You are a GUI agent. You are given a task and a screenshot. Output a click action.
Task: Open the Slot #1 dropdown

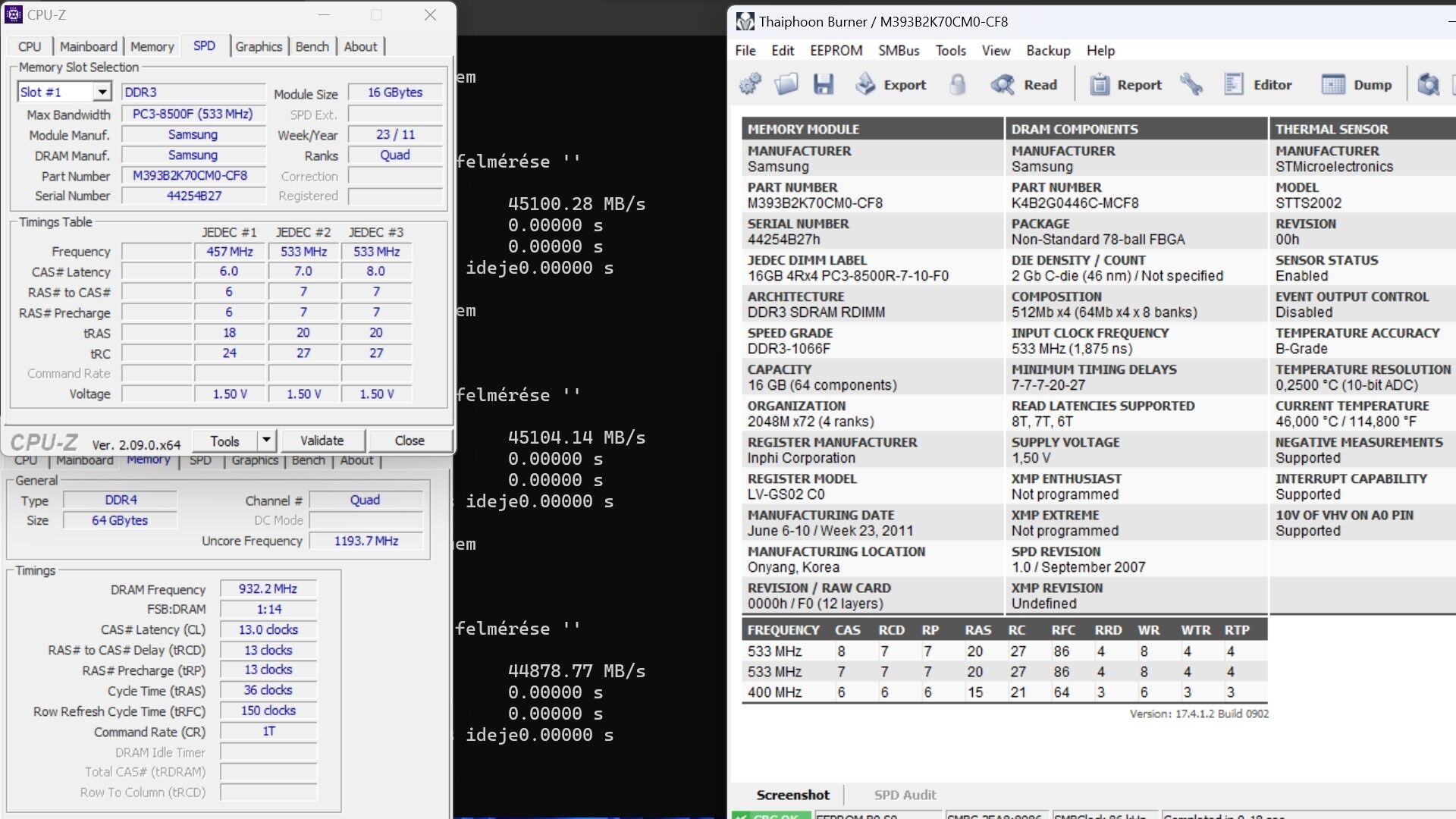tap(102, 92)
